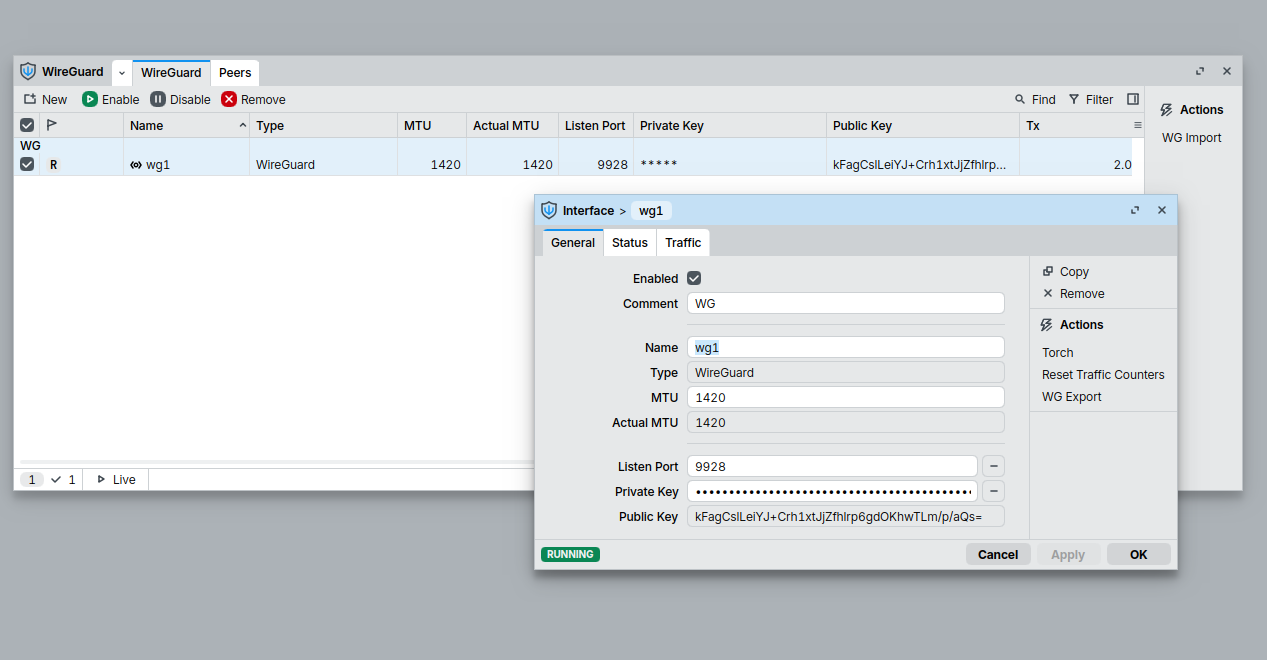Expand the WireGuard title dropdown chevron
Image resolution: width=1267 pixels, height=660 pixels.
coord(122,73)
